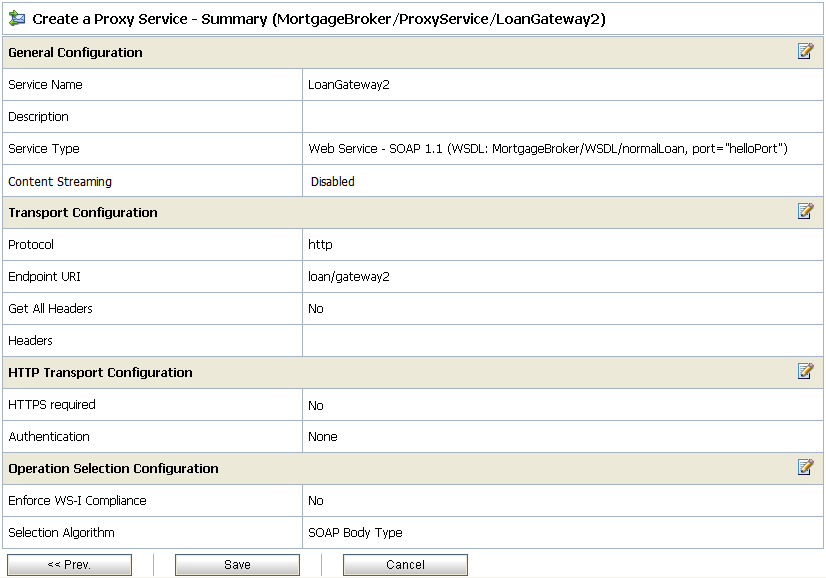The image size is (826, 578).
Task: Click the Selection Algorithm label
Action: coord(61,533)
